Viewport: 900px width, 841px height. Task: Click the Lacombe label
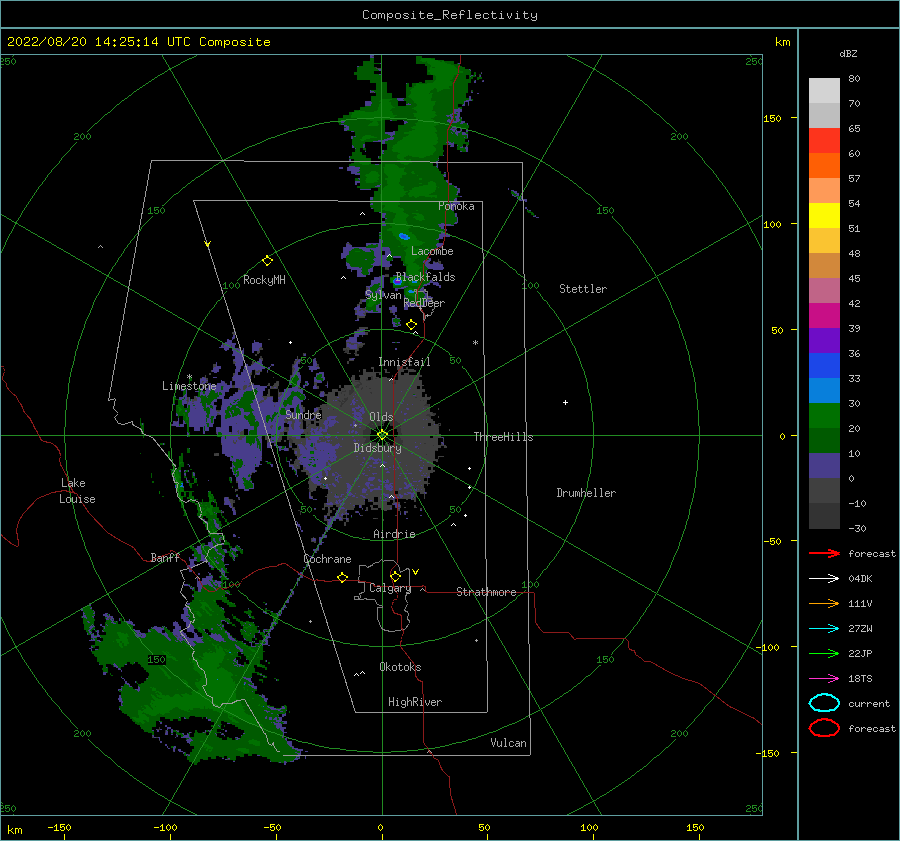(432, 251)
